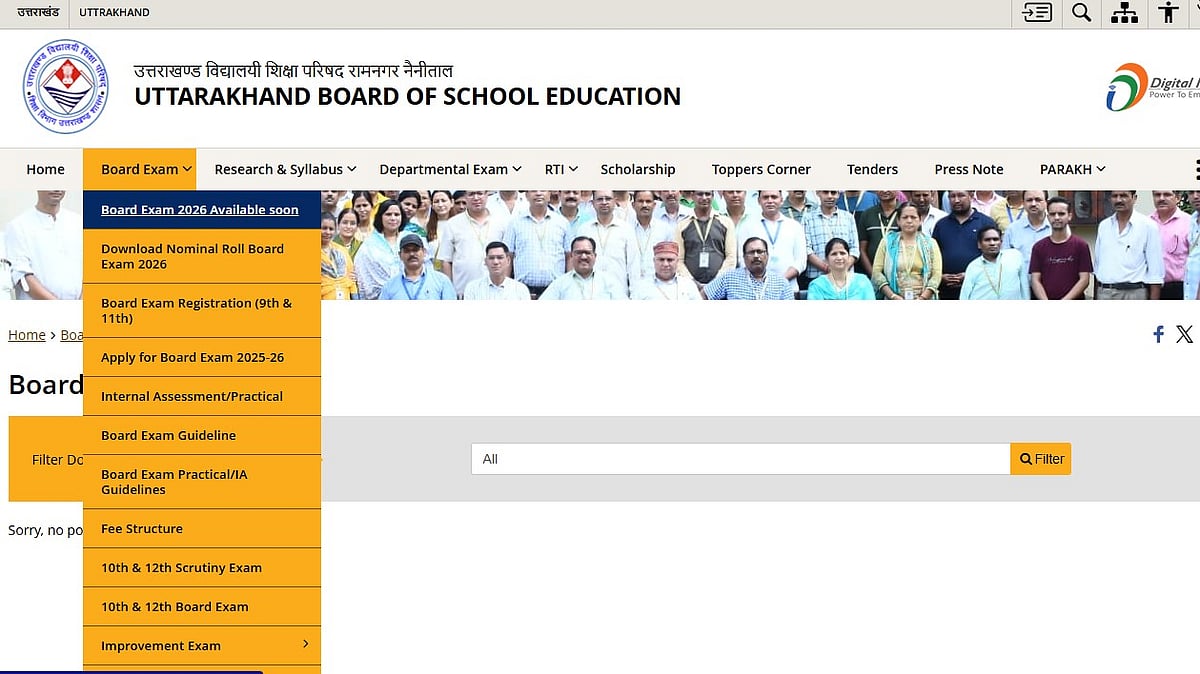Click the Digital India logo
Image resolution: width=1200 pixels, height=674 pixels.
(x=1152, y=87)
